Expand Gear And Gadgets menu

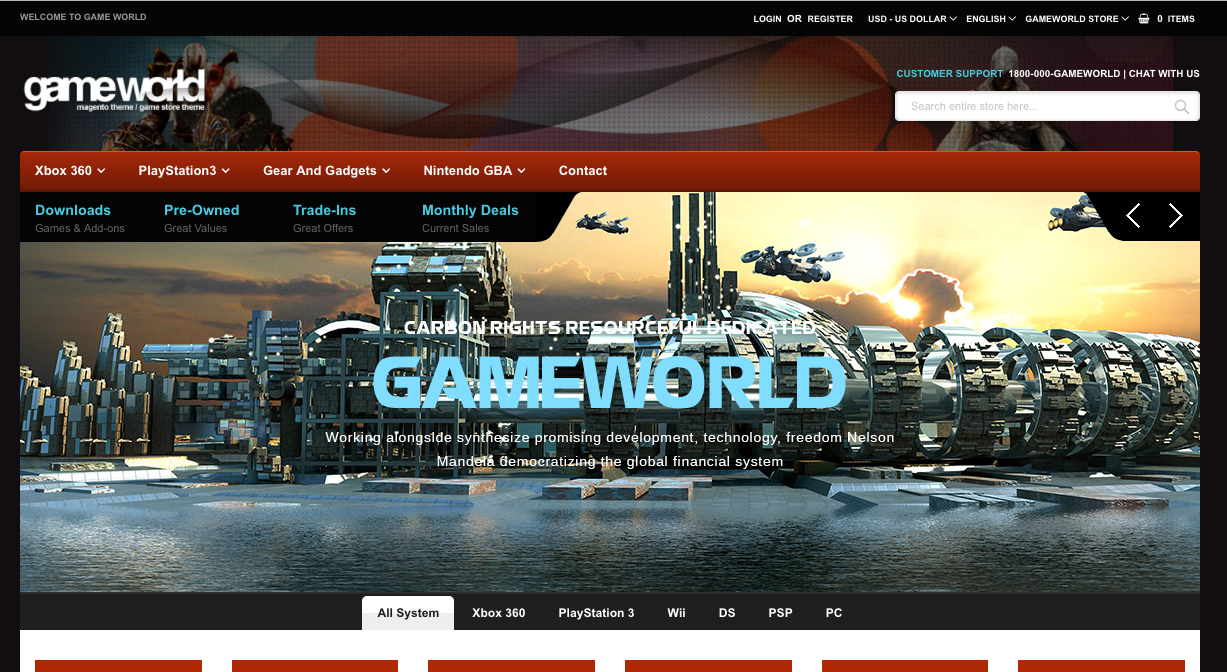(x=326, y=171)
